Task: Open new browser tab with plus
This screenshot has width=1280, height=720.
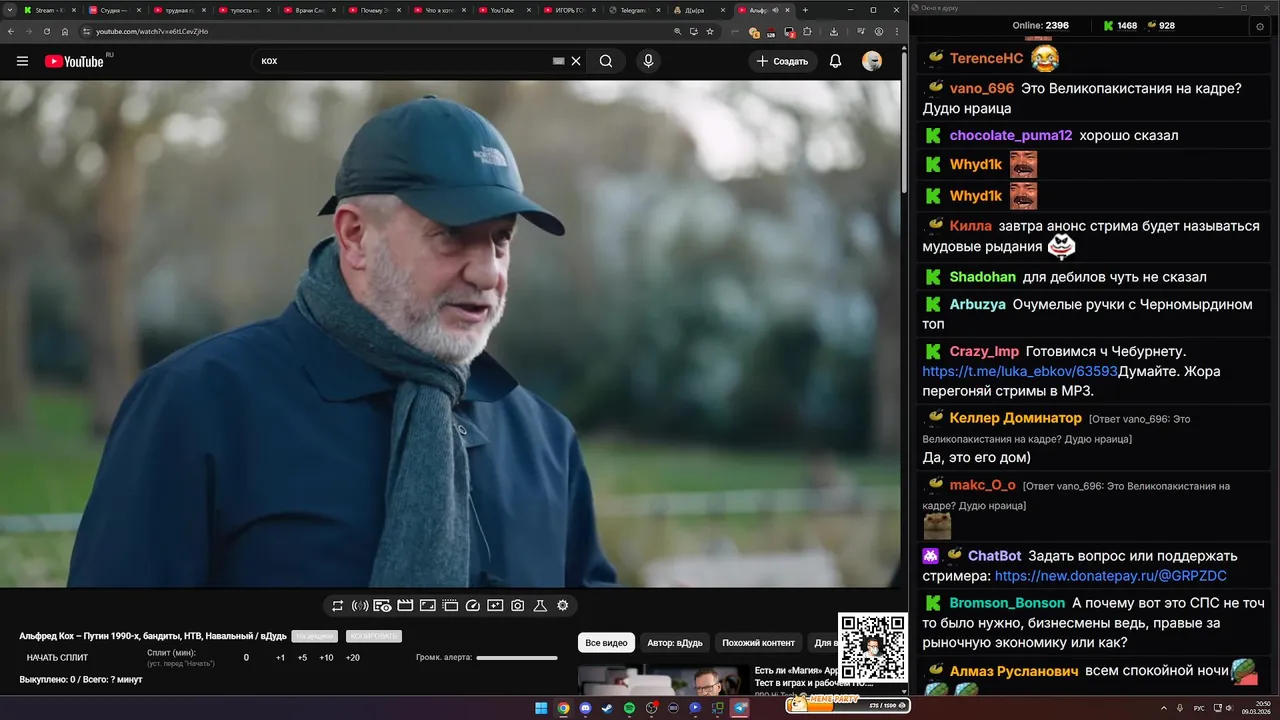Action: 805,10
